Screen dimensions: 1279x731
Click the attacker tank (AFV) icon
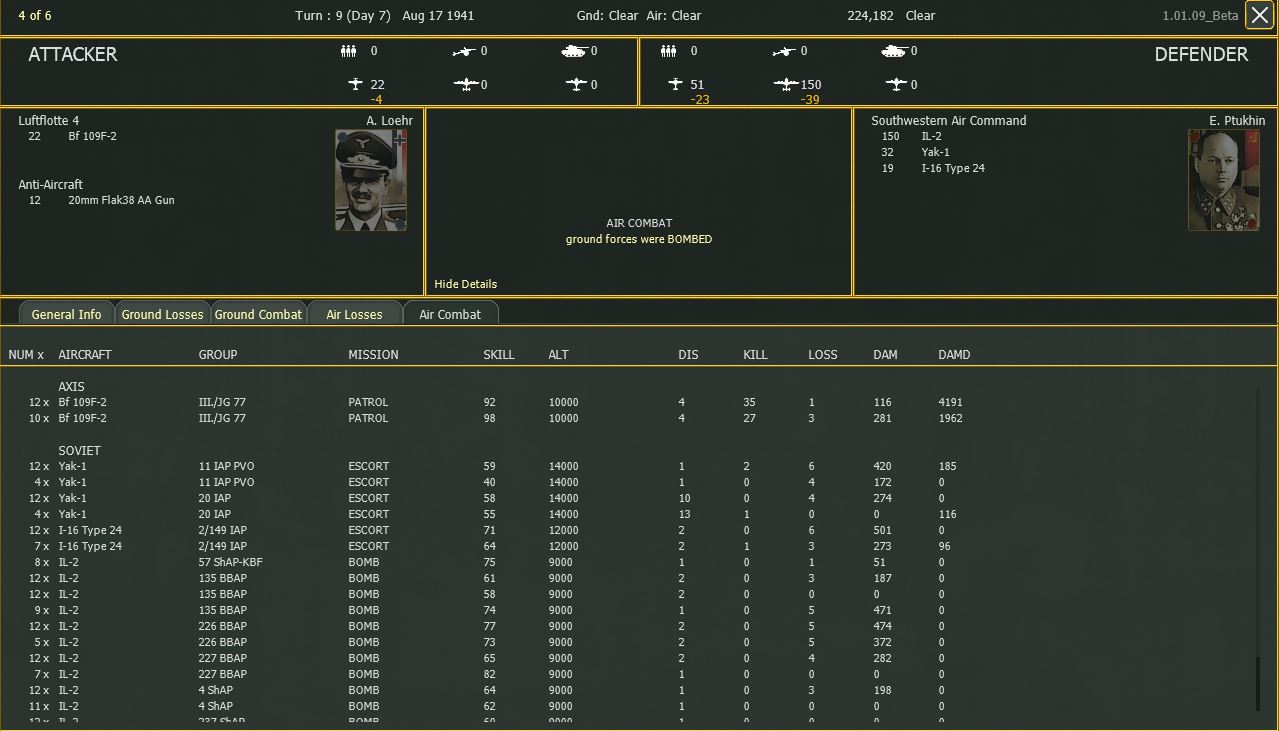574,51
